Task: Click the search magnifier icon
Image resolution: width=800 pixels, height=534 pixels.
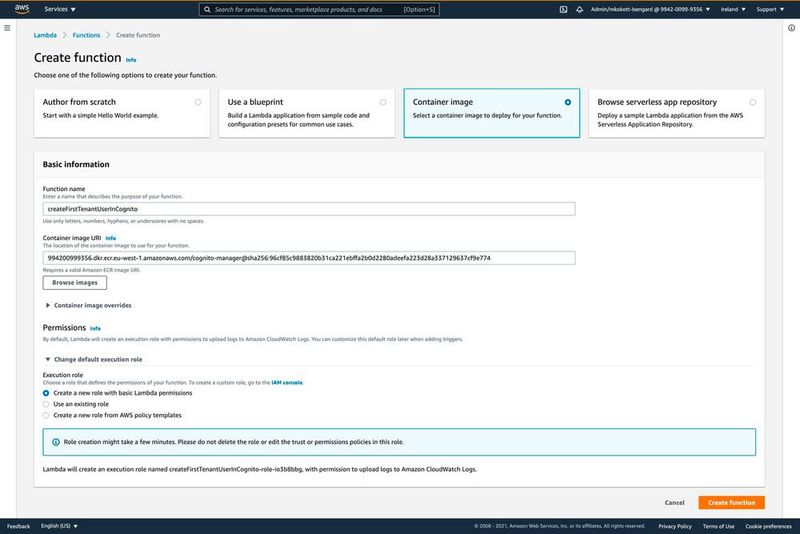Action: (207, 9)
